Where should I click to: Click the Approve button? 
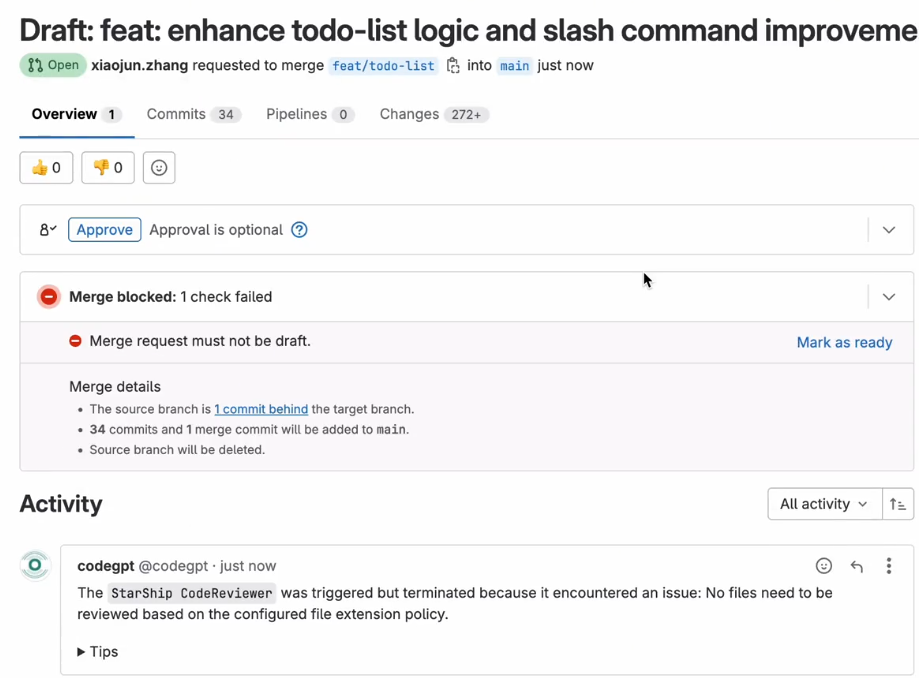tap(105, 230)
